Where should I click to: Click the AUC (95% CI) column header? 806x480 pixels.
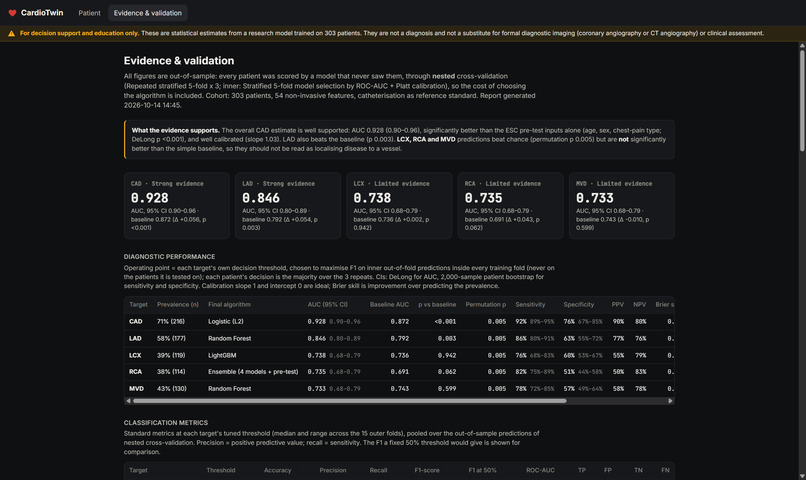click(x=327, y=305)
